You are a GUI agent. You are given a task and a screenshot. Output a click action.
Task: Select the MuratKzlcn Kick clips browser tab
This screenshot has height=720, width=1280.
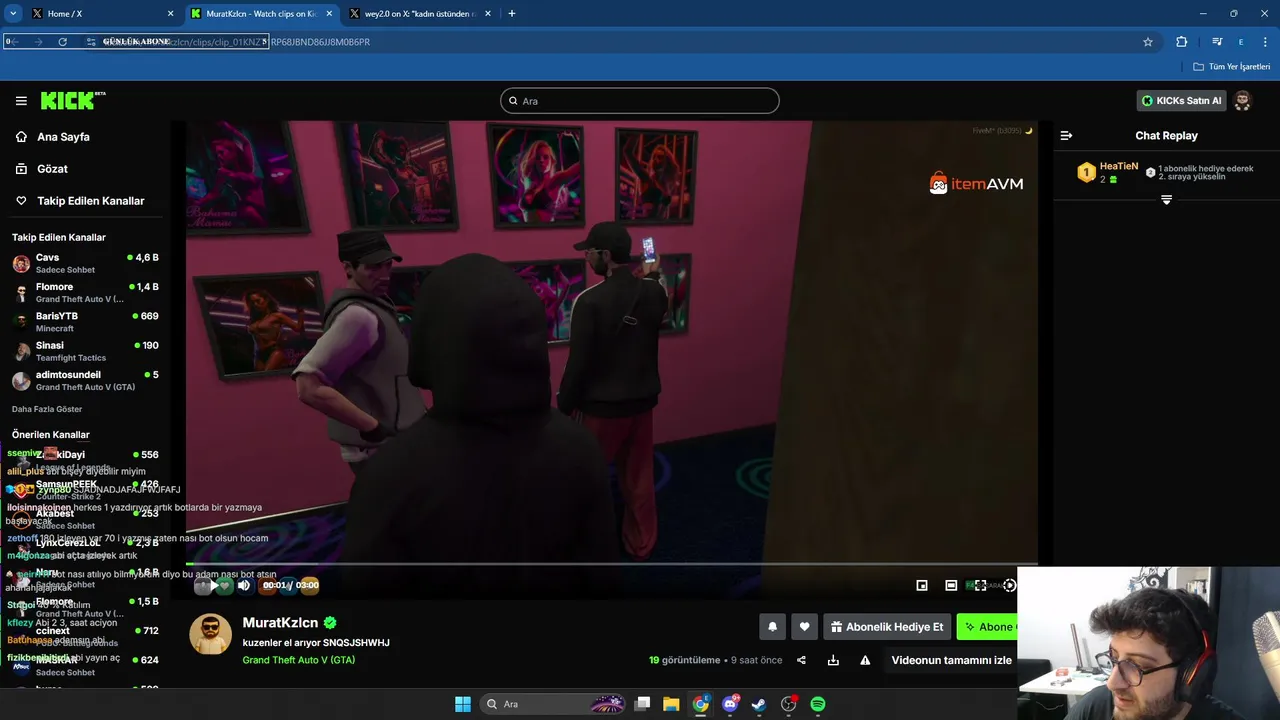pyautogui.click(x=261, y=14)
